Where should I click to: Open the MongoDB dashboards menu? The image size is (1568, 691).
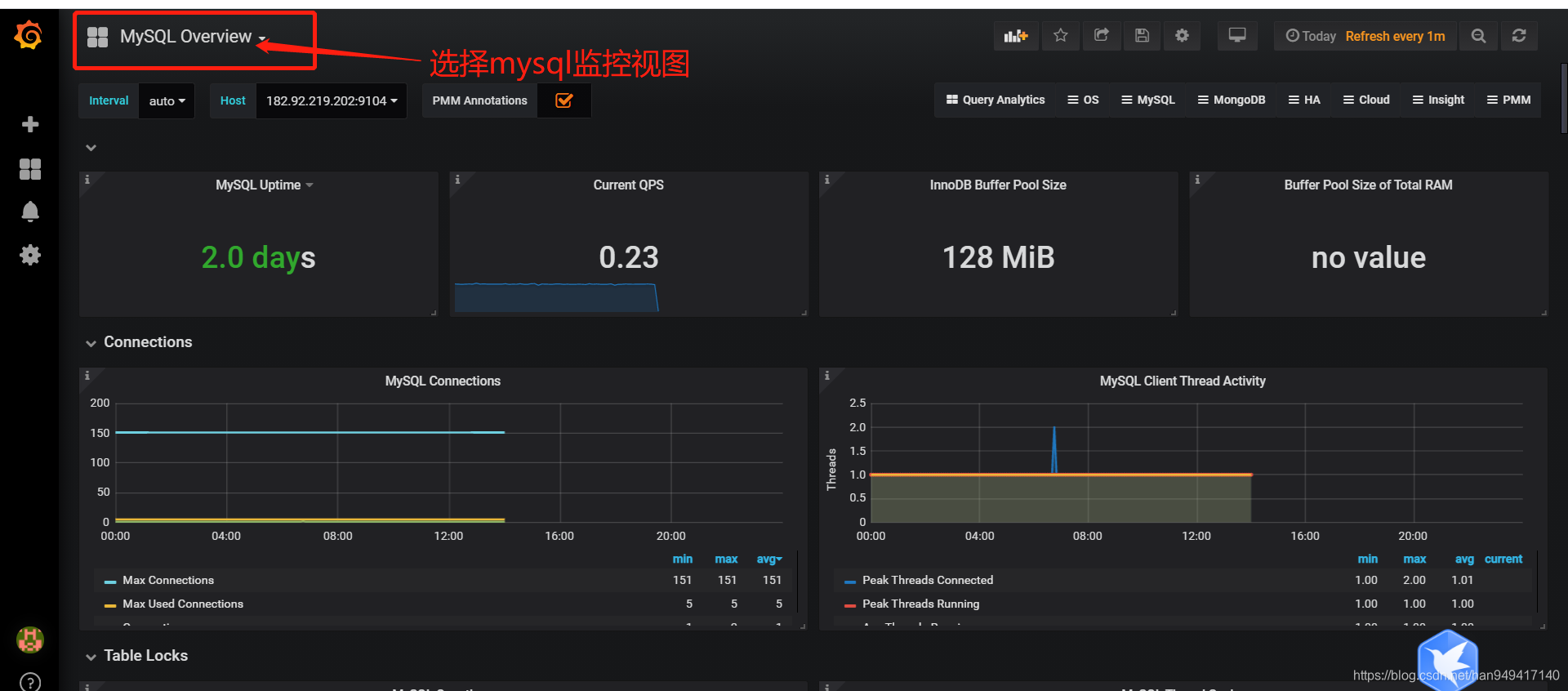pyautogui.click(x=1232, y=100)
